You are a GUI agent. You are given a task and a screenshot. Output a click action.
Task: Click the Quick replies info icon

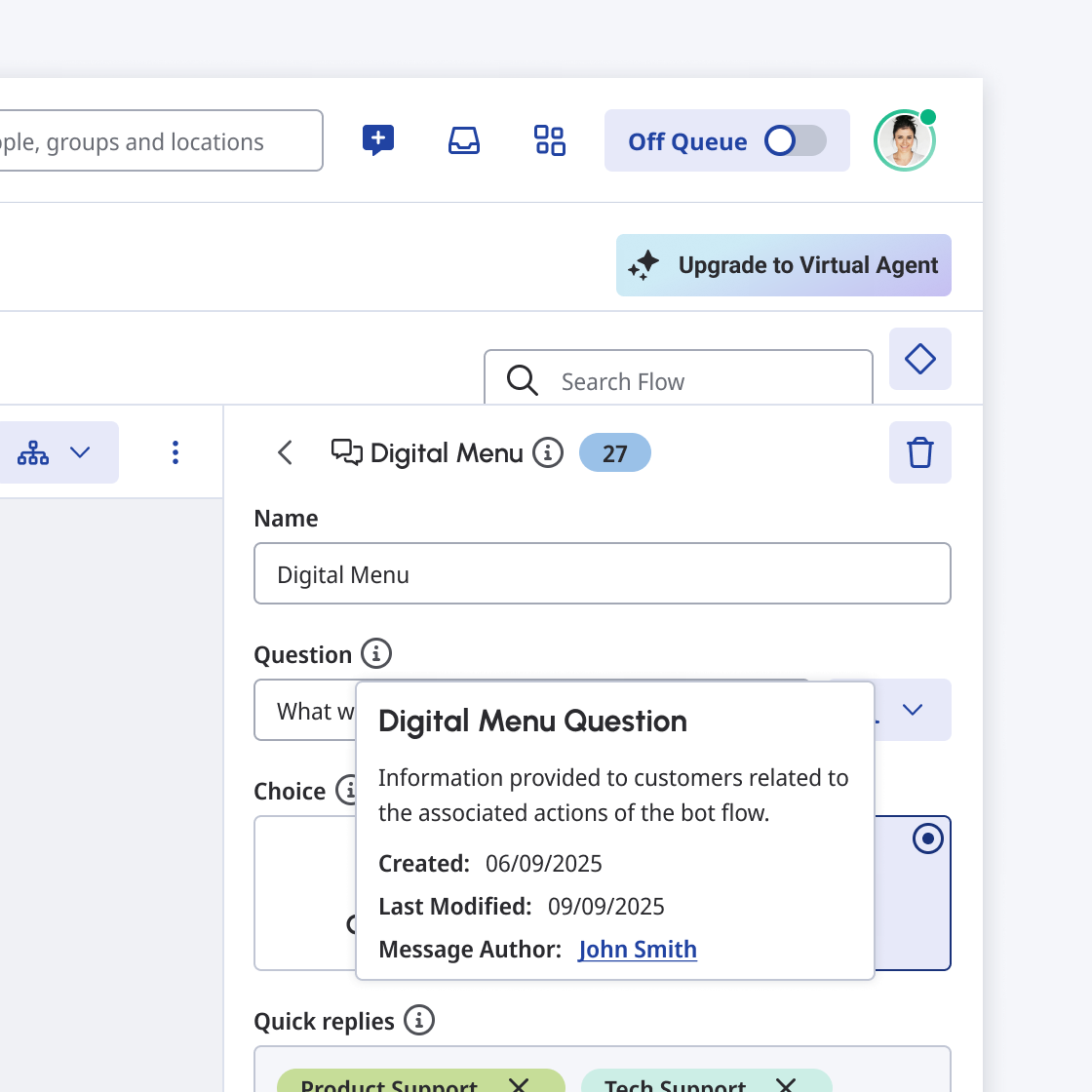point(419,1020)
